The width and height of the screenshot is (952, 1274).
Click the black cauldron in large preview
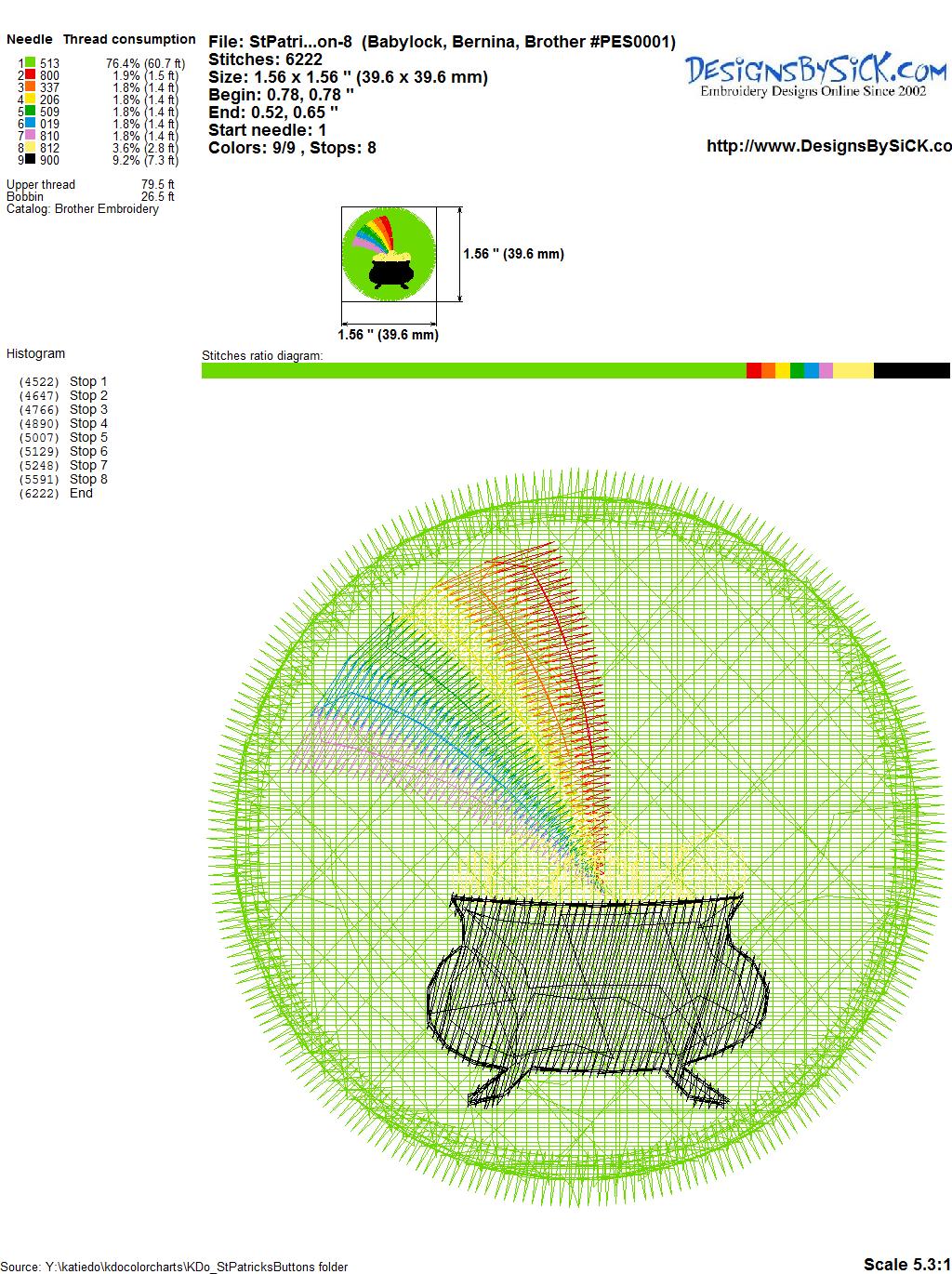(597, 986)
